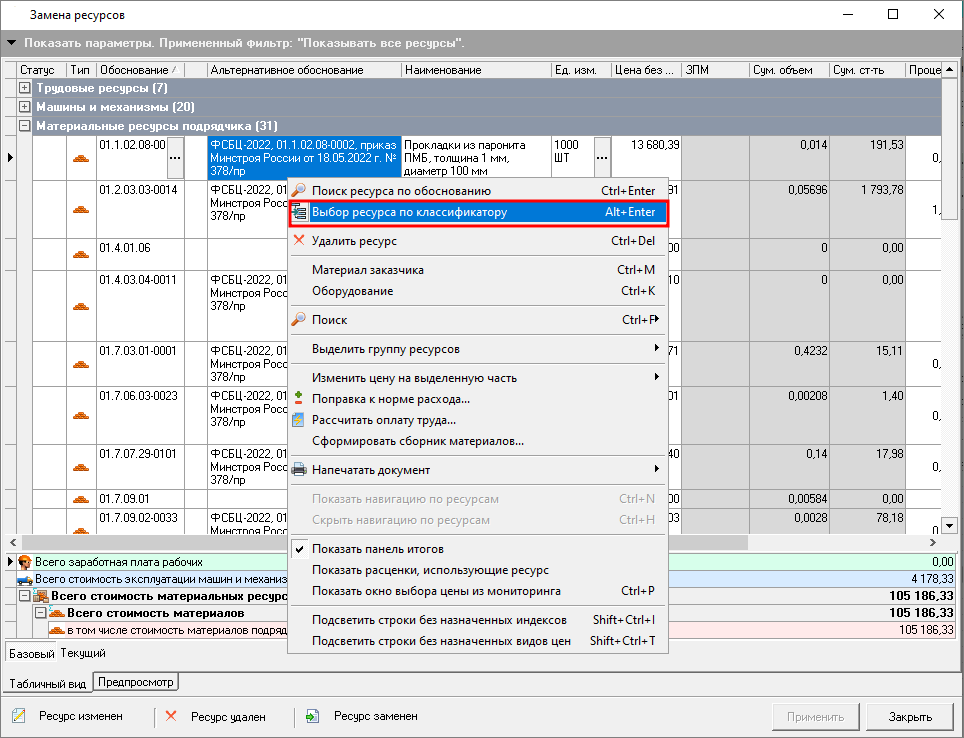Click the calculate labor payment icon
Image resolution: width=964 pixels, height=738 pixels.
[298, 420]
